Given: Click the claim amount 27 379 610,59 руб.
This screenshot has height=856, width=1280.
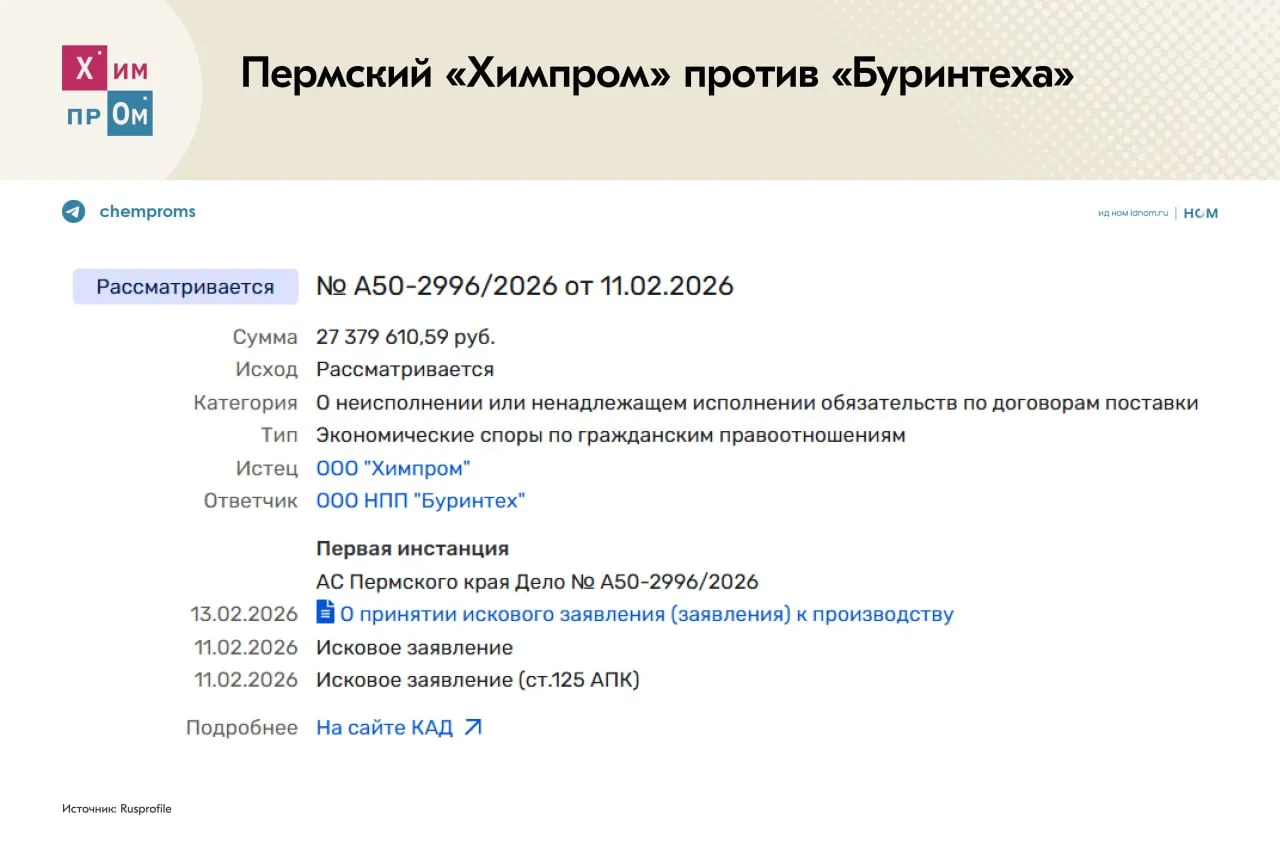Looking at the screenshot, I should tap(405, 337).
